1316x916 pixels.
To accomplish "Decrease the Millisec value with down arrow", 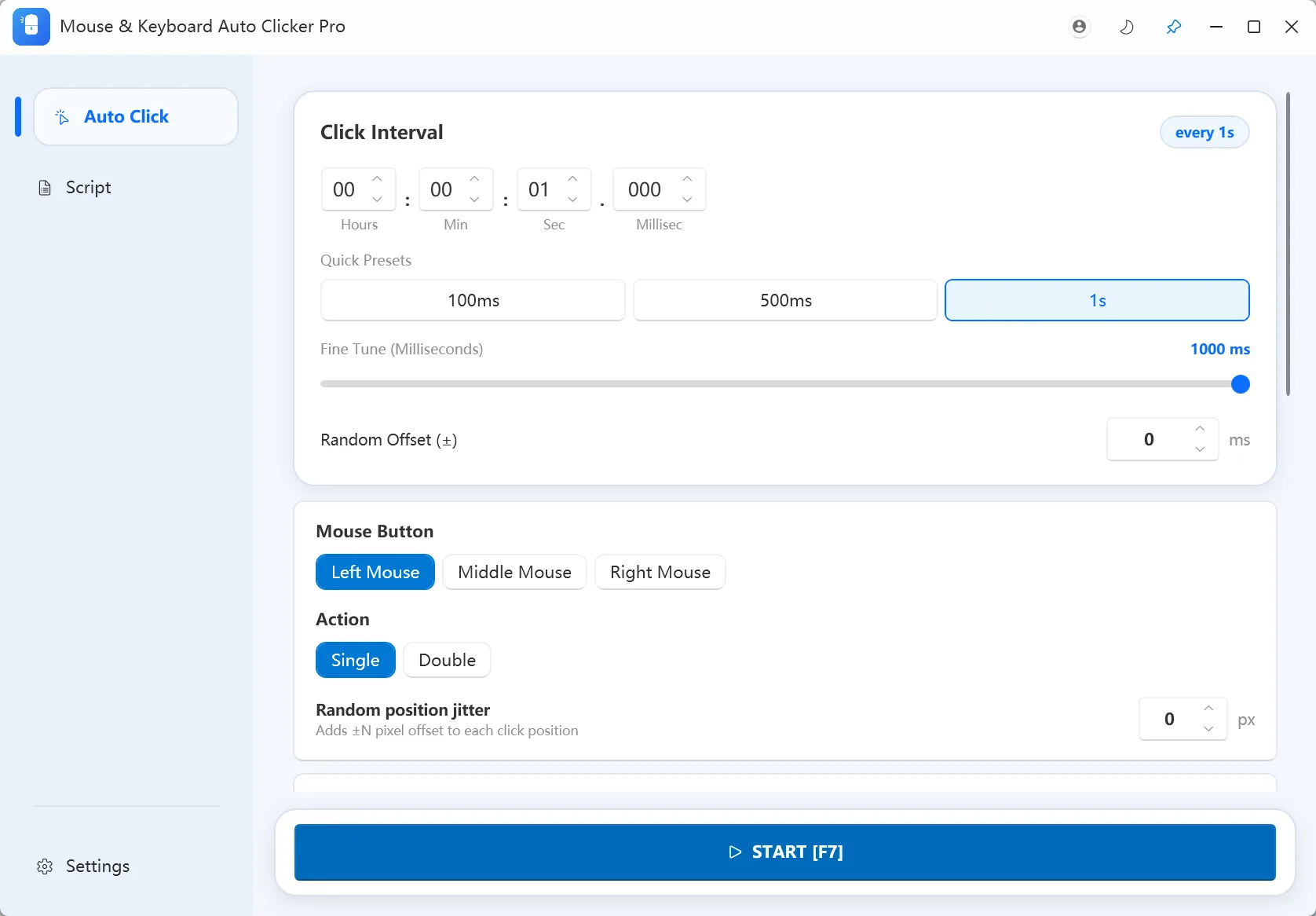I will click(x=688, y=200).
